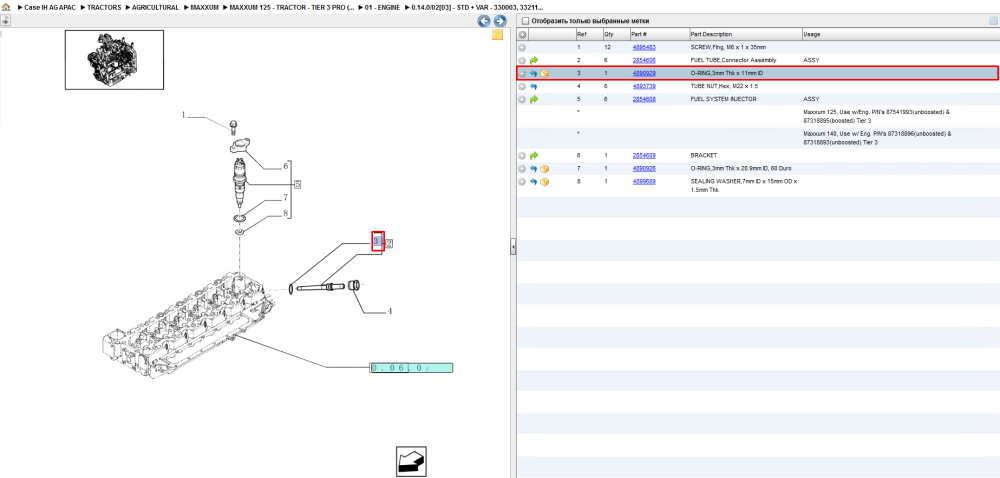
Task: Open the yellow sticky note icon
Action: click(x=497, y=35)
